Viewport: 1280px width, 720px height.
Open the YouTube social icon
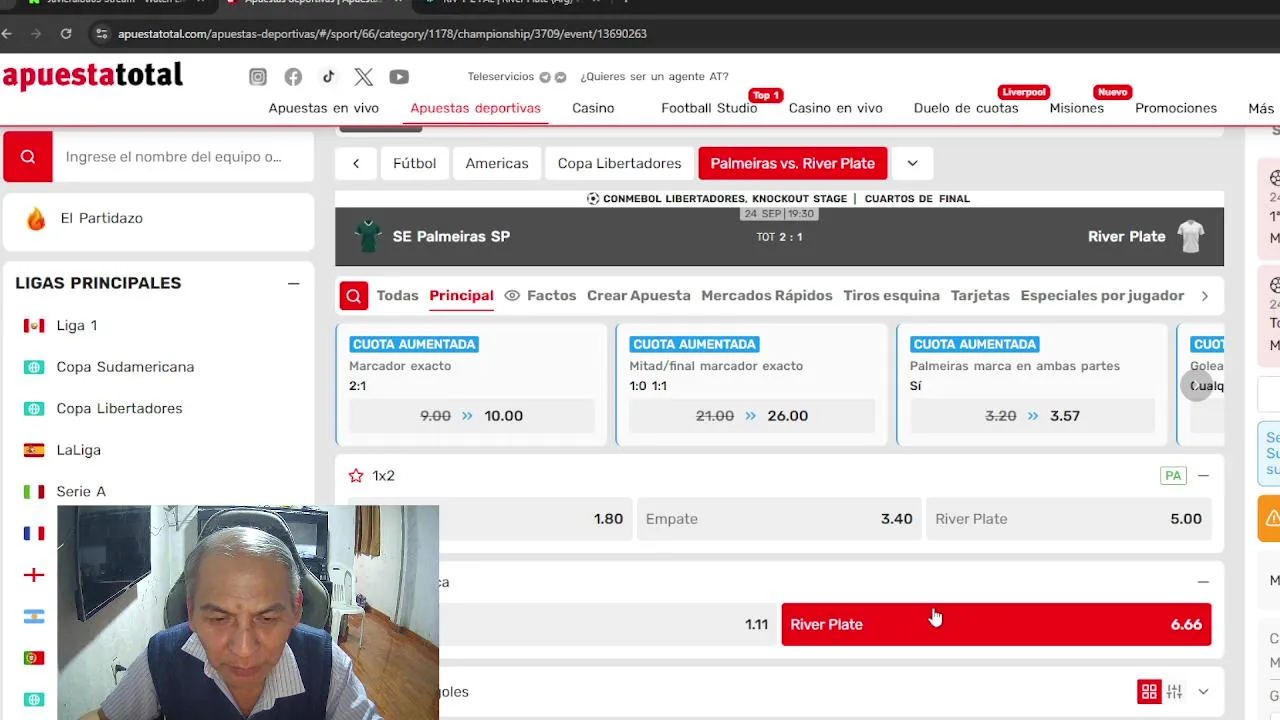[x=399, y=77]
